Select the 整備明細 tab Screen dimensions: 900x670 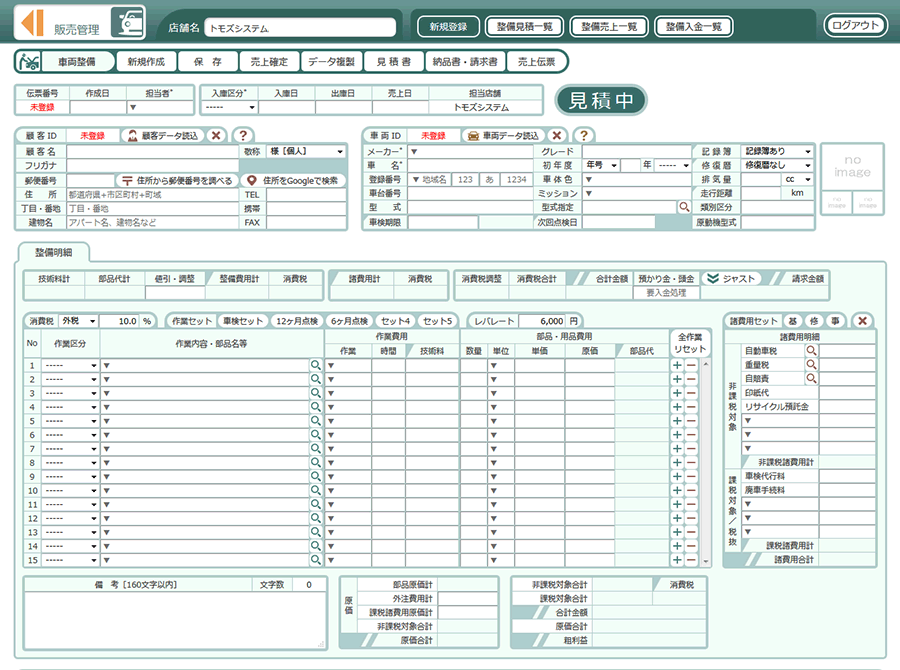[x=53, y=253]
